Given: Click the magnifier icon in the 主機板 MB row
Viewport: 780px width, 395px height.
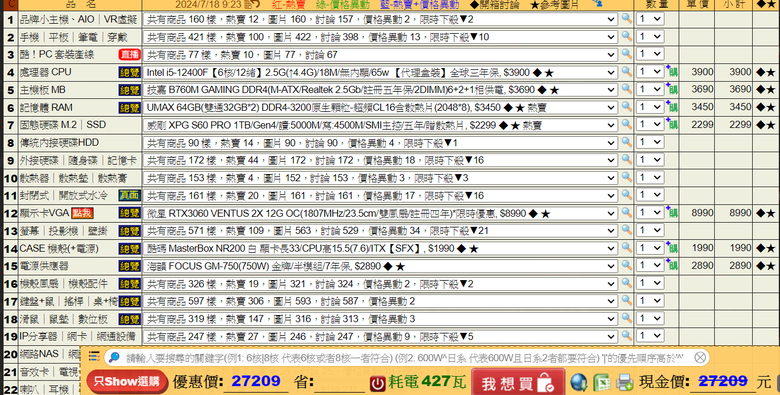Looking at the screenshot, I should [x=626, y=90].
